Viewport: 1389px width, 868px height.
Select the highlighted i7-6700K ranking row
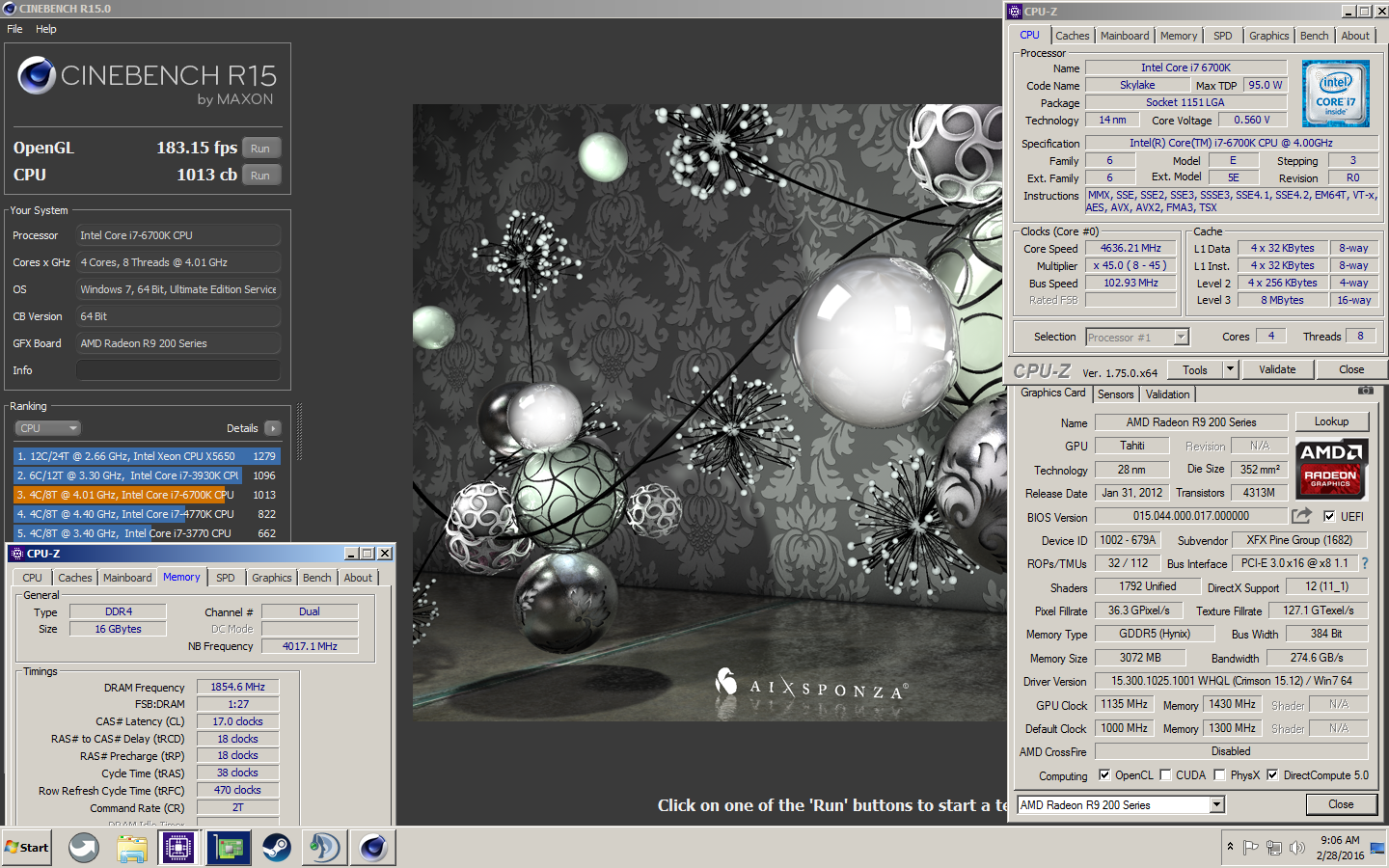147,495
